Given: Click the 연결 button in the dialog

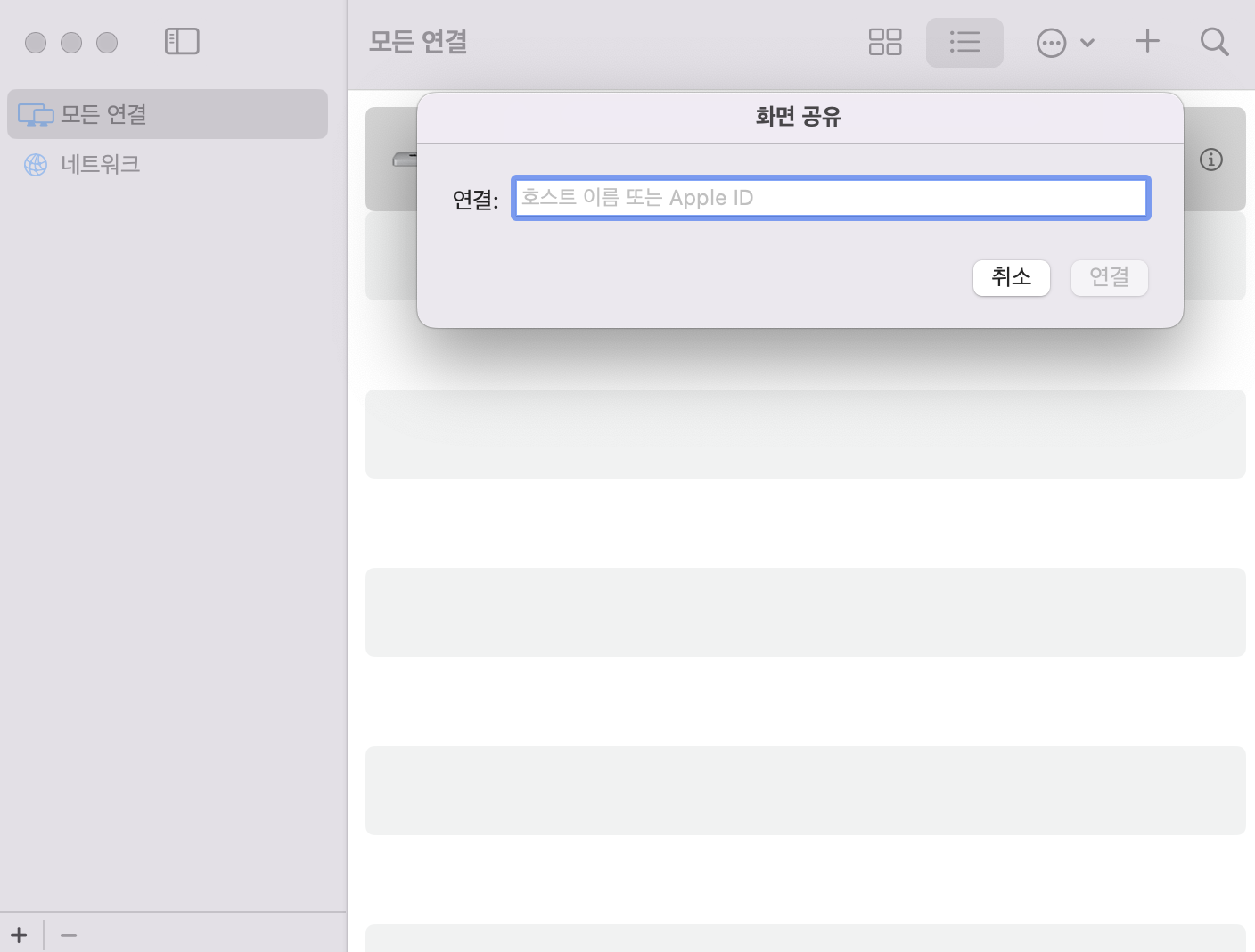Looking at the screenshot, I should click(x=1109, y=277).
